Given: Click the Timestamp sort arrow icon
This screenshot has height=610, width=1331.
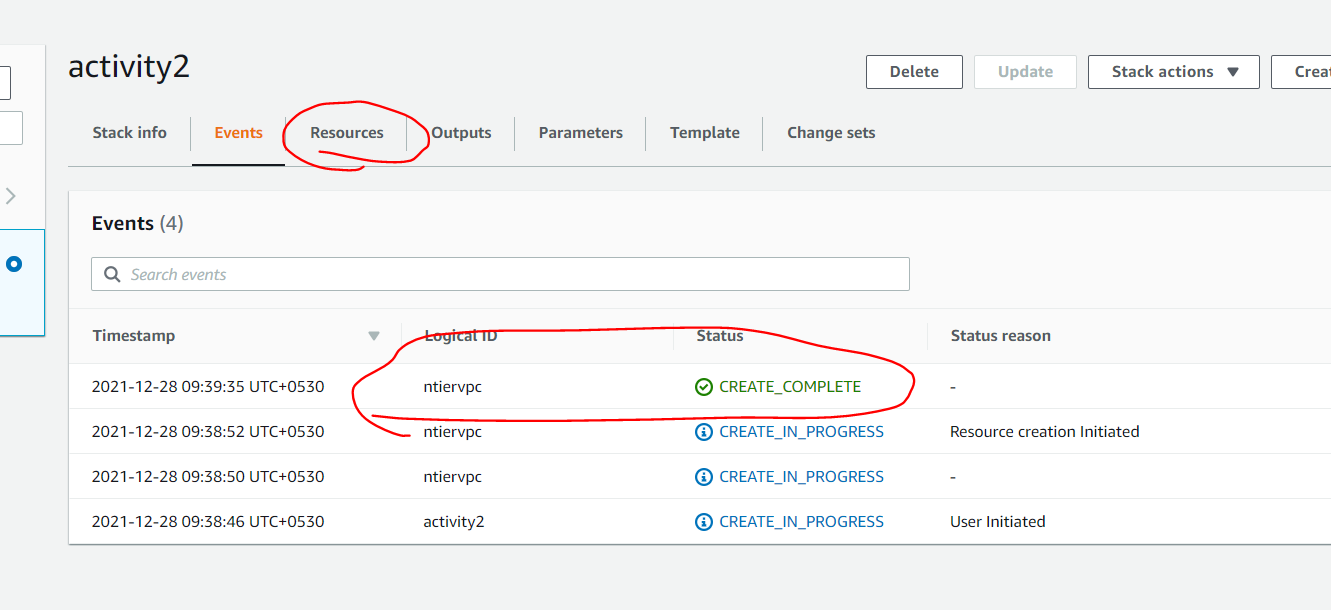Looking at the screenshot, I should (374, 336).
